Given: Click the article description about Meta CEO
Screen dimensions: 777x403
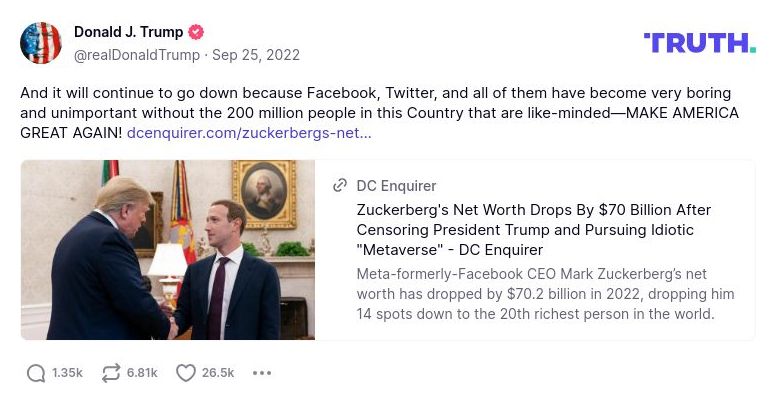Looking at the screenshot, I should pos(545,294).
